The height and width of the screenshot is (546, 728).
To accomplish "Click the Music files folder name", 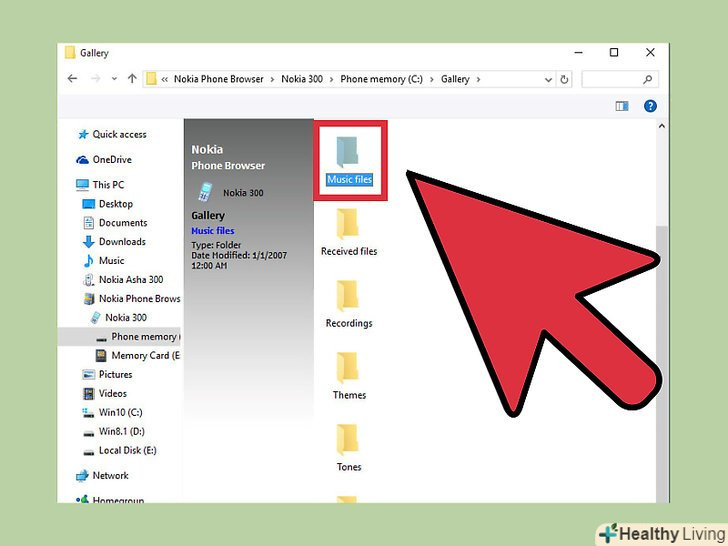I will click(x=350, y=180).
